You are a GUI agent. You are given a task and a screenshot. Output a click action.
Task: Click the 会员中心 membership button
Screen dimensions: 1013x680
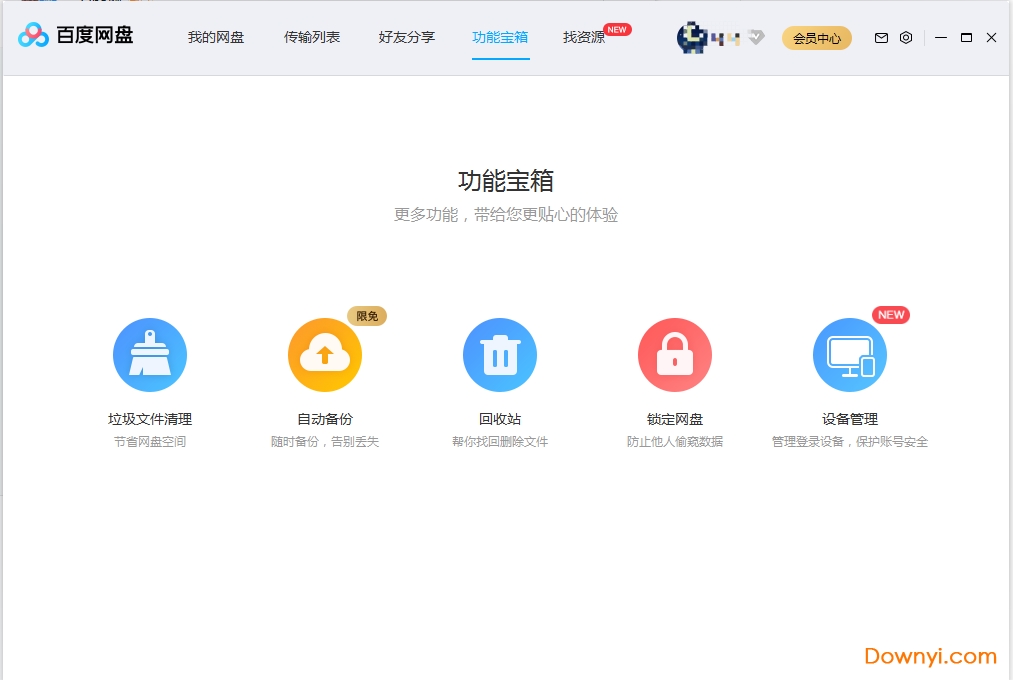click(x=816, y=38)
